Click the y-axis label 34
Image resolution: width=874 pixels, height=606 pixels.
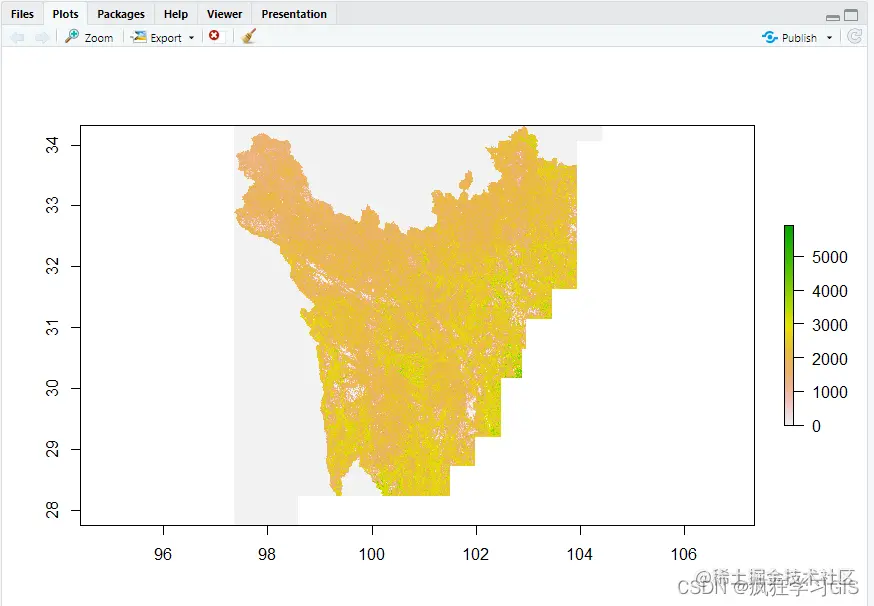pyautogui.click(x=52, y=145)
